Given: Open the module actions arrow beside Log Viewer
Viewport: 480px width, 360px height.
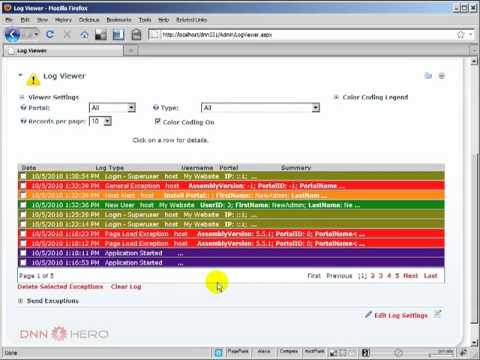Looking at the screenshot, I should click(x=20, y=75).
